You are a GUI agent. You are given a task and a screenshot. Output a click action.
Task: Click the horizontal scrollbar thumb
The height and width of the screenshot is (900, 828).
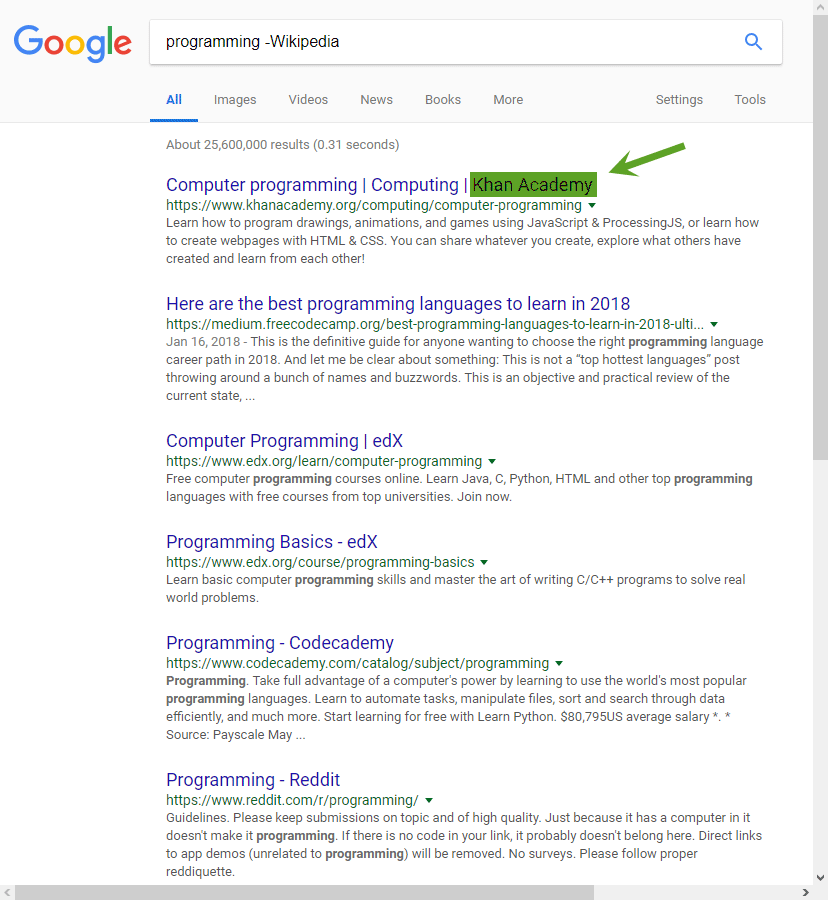click(304, 893)
